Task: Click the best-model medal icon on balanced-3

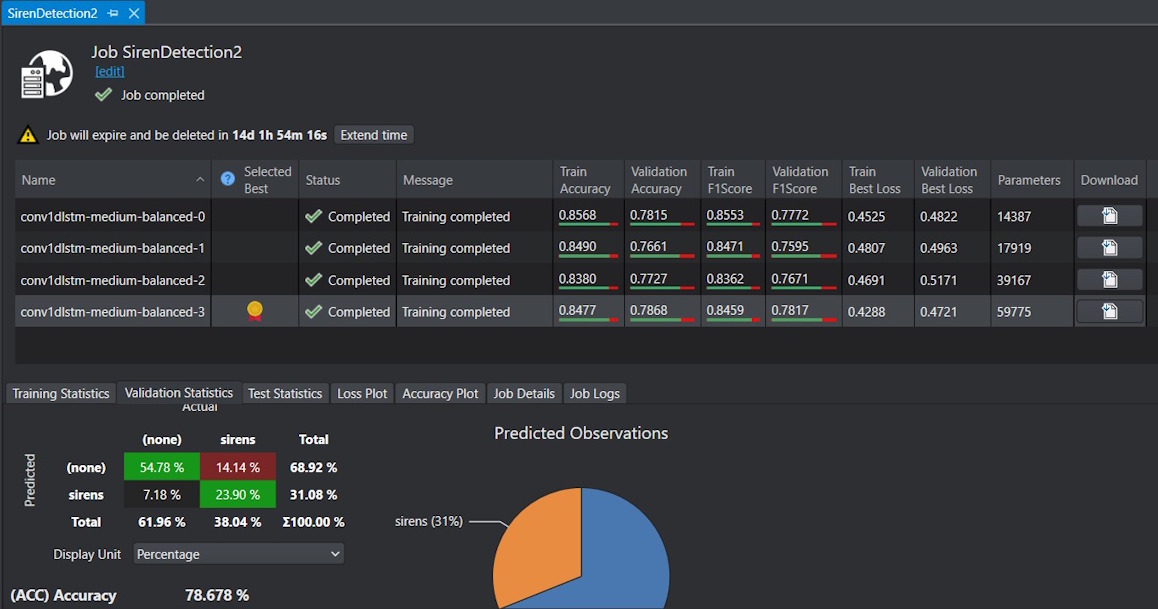Action: click(255, 311)
